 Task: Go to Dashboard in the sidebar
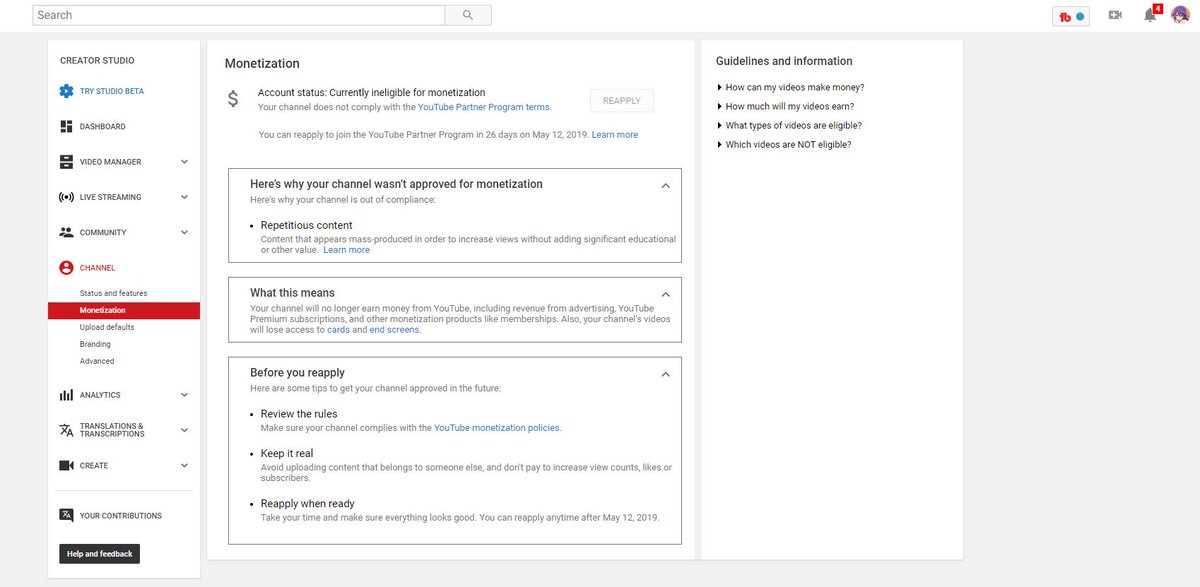[x=103, y=127]
